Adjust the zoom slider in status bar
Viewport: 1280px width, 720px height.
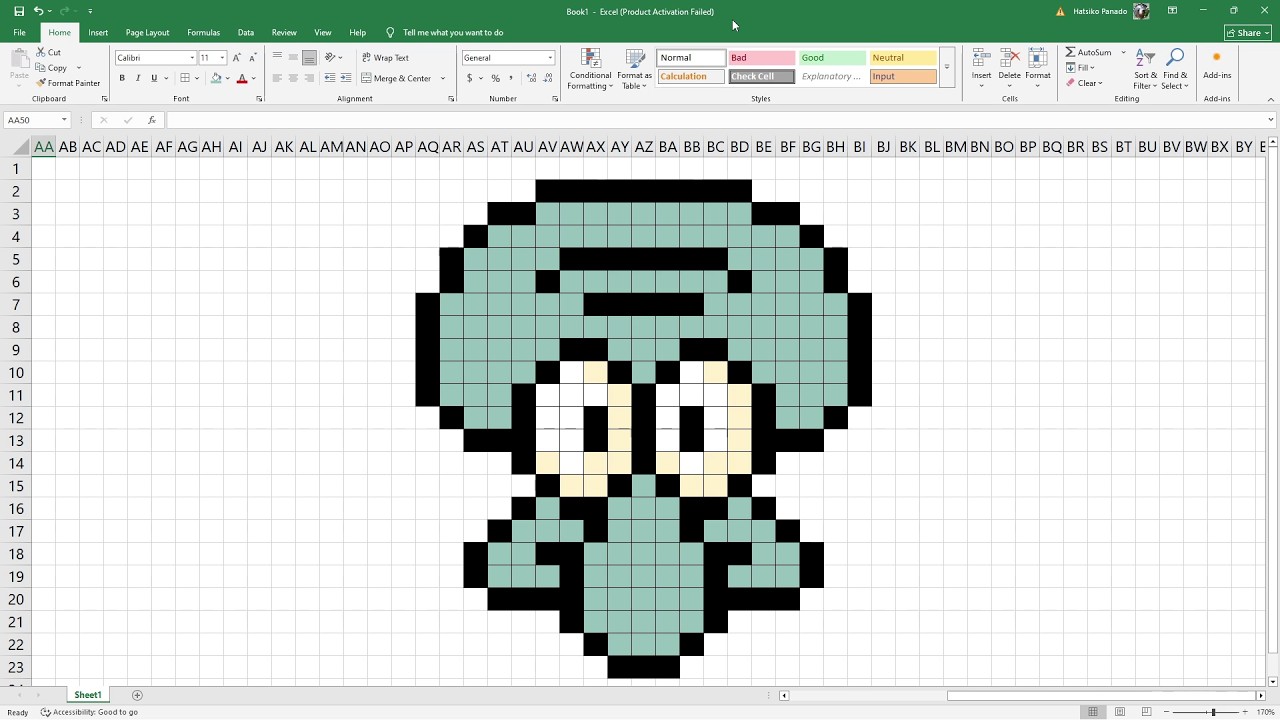click(x=1213, y=712)
